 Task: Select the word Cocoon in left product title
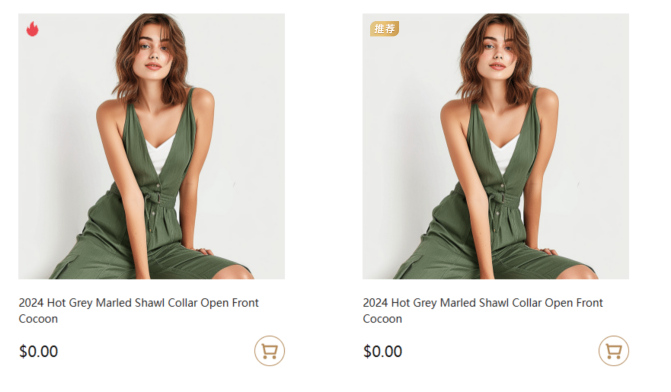38,319
